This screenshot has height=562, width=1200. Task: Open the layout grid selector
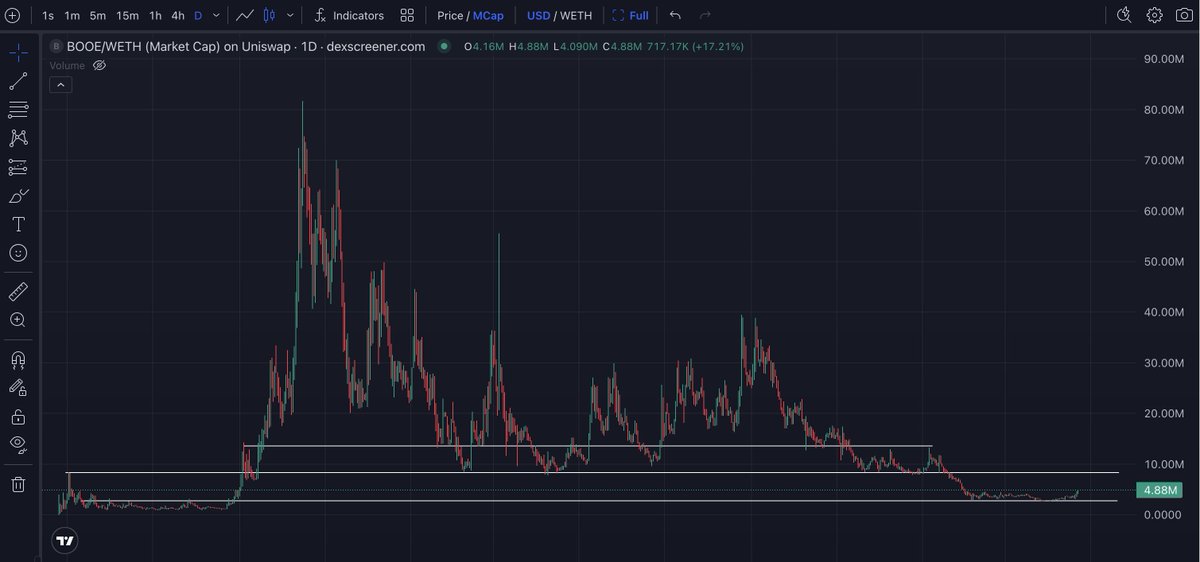click(x=407, y=15)
